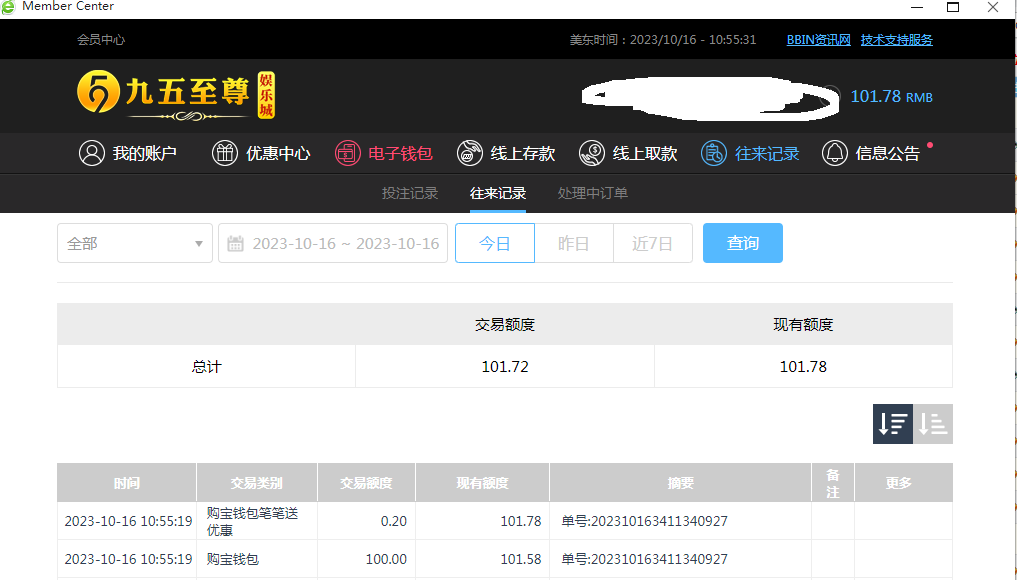Open the 技术支持服务 link
Screen dimensions: 1017x580
(896, 40)
